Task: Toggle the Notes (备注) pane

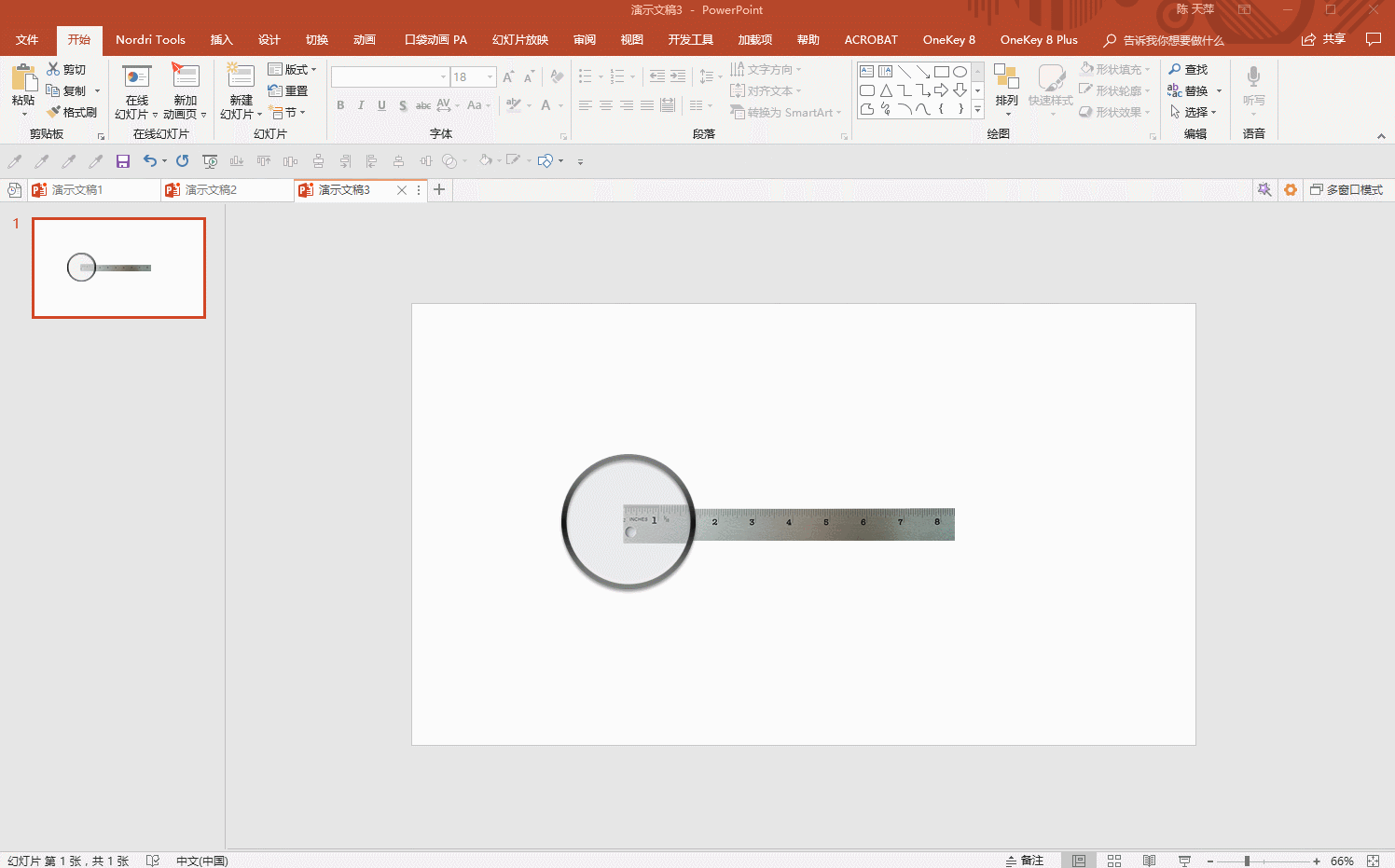Action: click(1025, 861)
